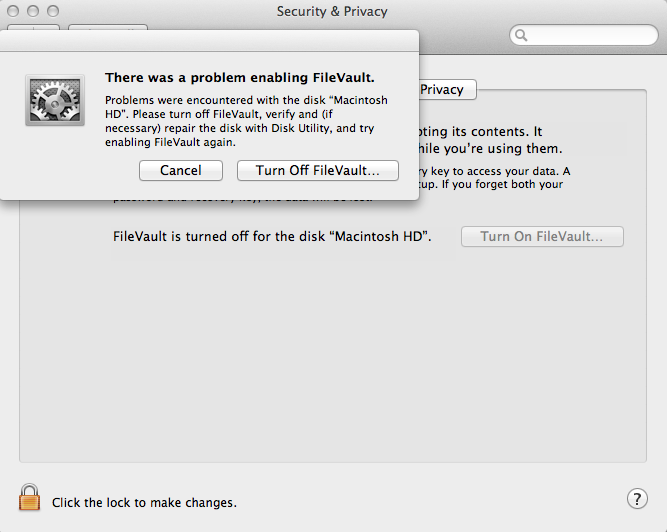Click 'FileVault is turned off' status text
Image resolution: width=667 pixels, height=532 pixels.
pos(272,236)
